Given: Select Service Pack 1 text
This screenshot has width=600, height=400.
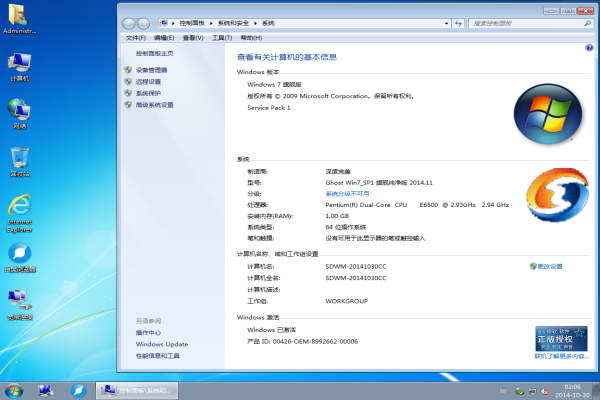Looking at the screenshot, I should click(x=269, y=108).
